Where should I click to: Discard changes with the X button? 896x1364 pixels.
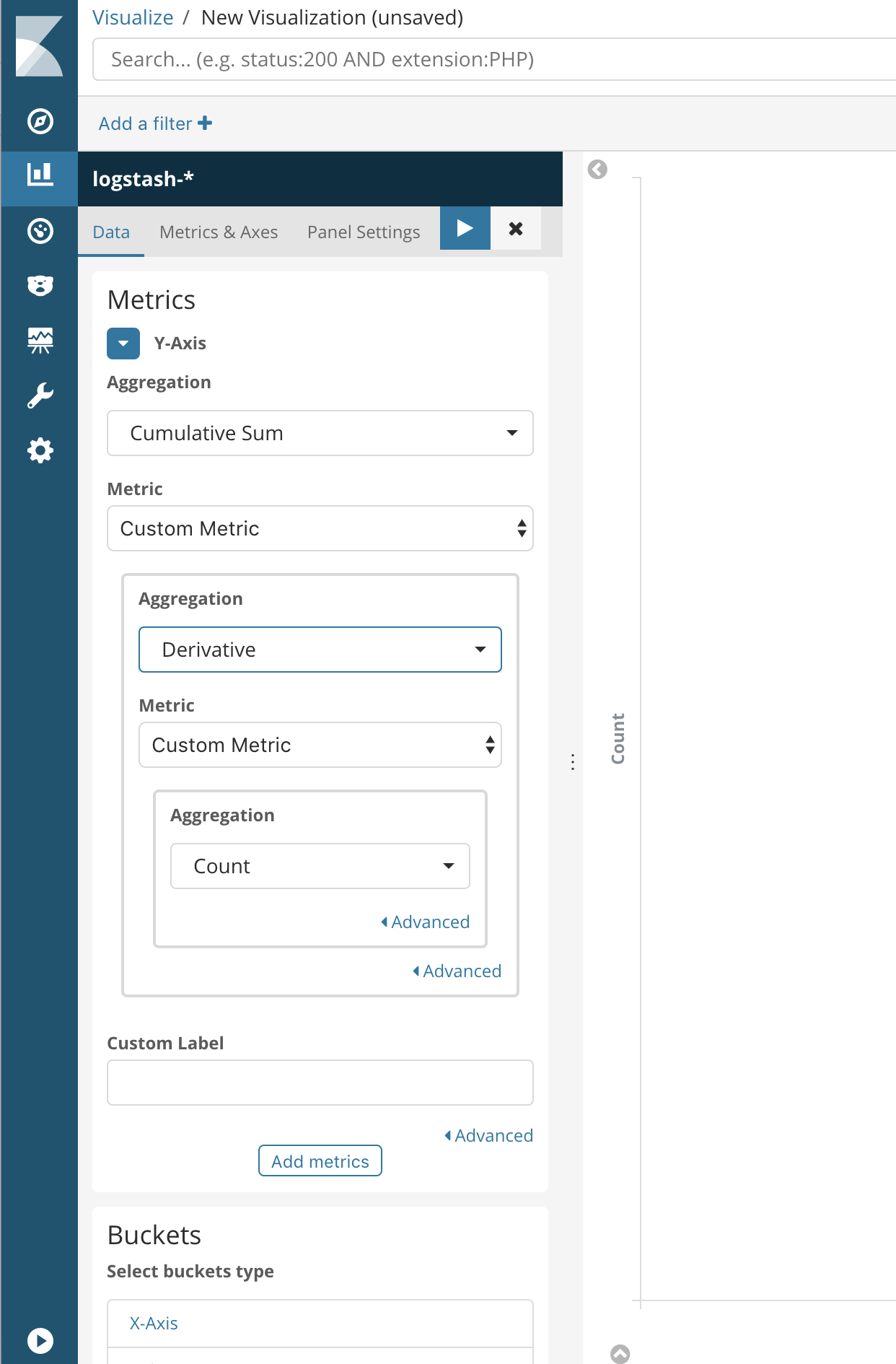pyautogui.click(x=515, y=228)
